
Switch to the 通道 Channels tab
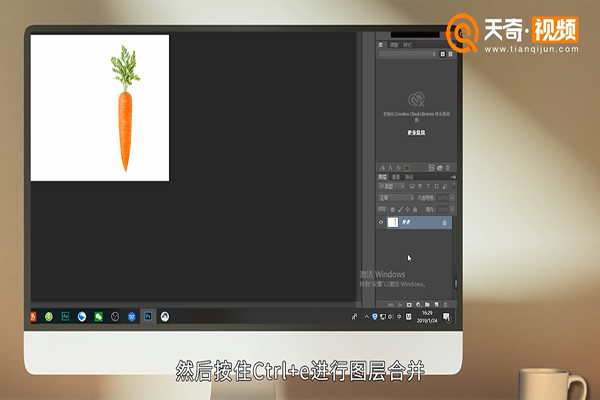[396, 177]
